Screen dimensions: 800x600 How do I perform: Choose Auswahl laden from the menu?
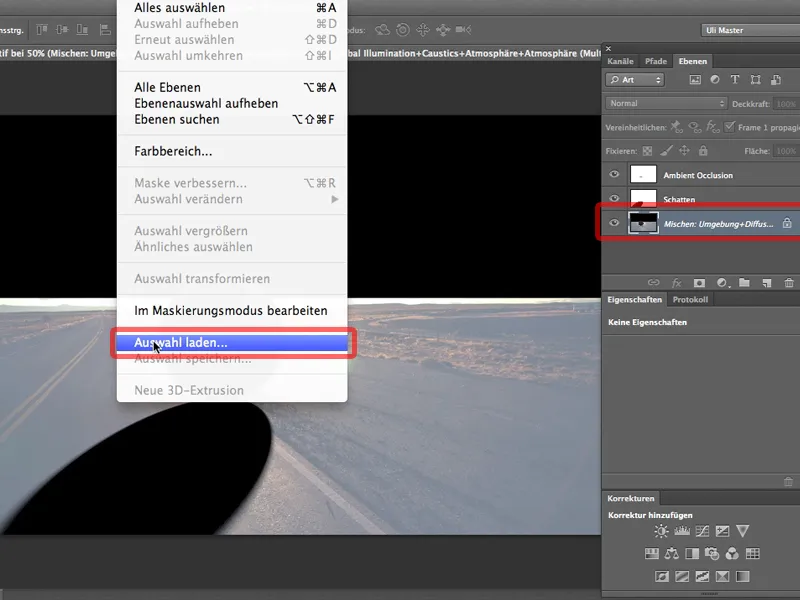232,343
